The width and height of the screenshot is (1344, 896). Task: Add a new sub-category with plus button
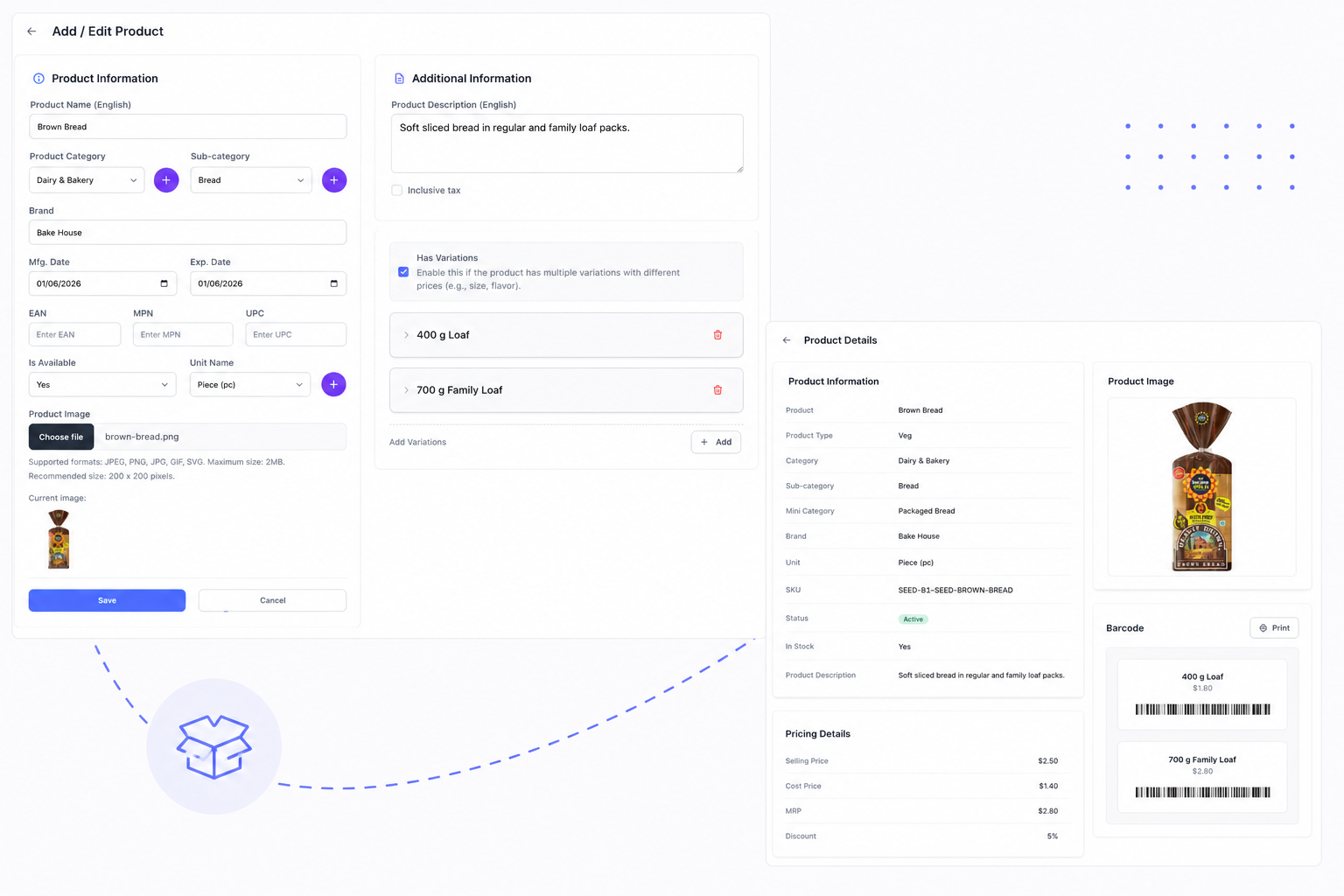point(334,180)
